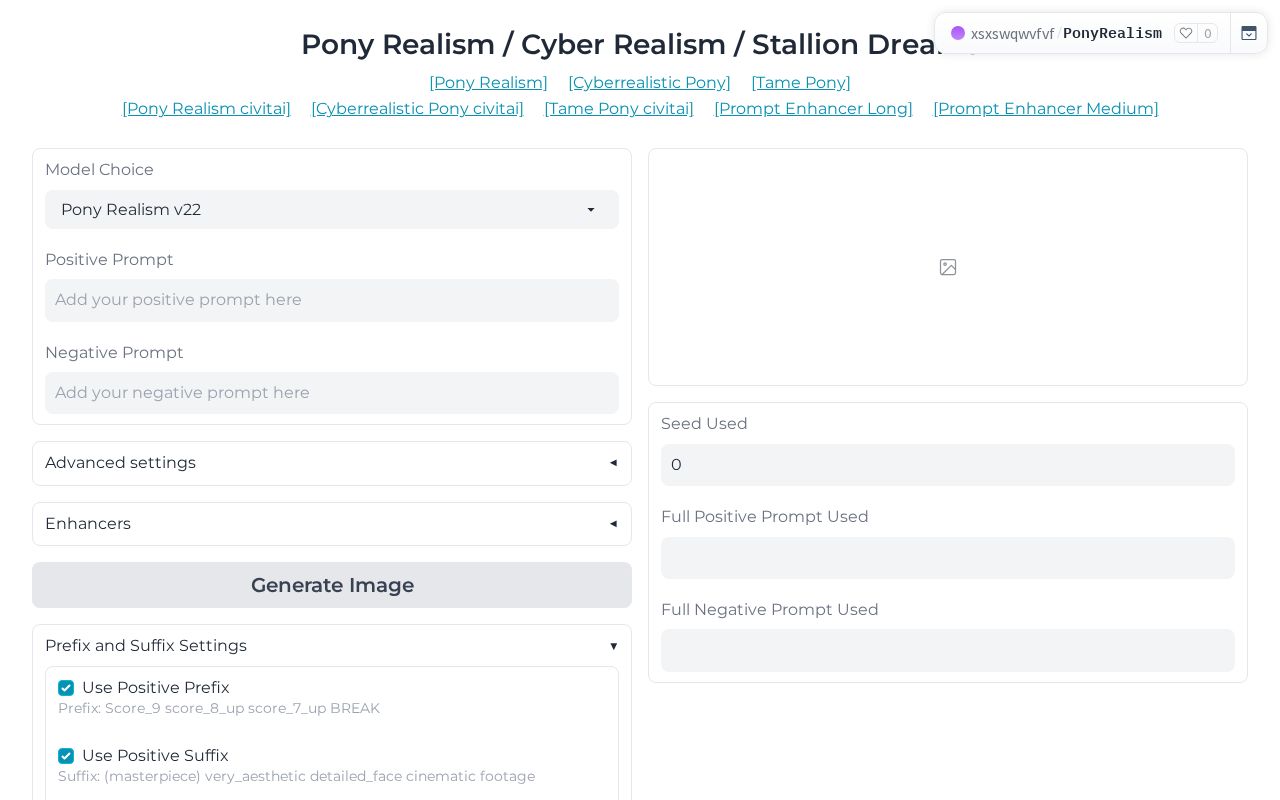The width and height of the screenshot is (1280, 800).
Task: Click the xsxswqwvfvf username link
Action: (x=1012, y=34)
